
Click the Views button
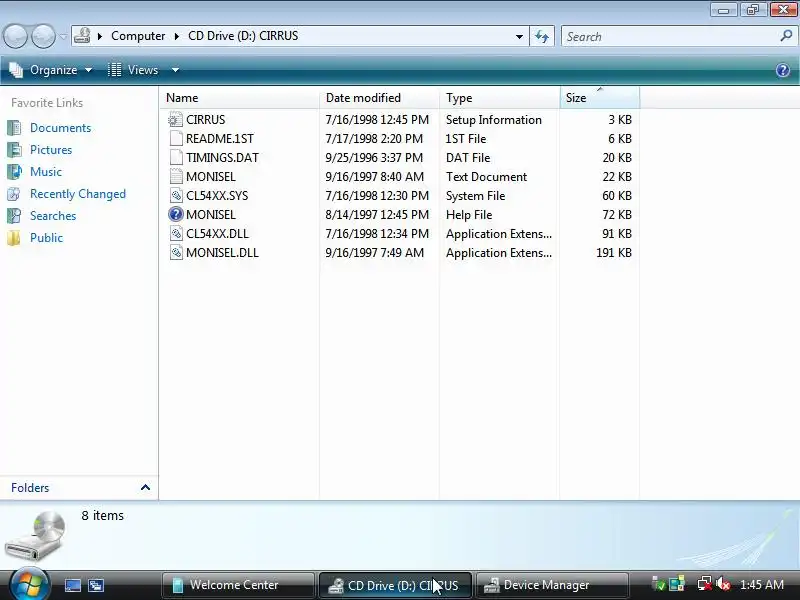point(134,70)
